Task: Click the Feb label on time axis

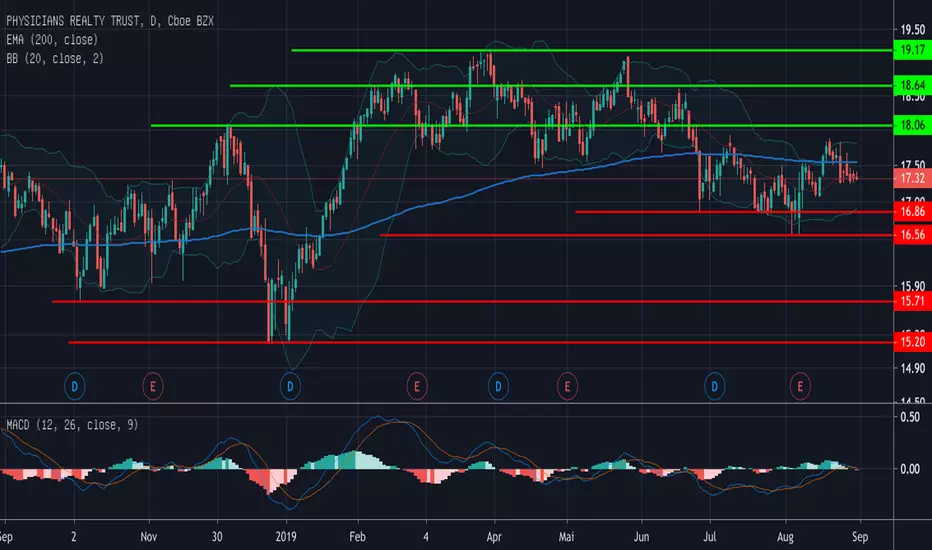Action: tap(357, 537)
